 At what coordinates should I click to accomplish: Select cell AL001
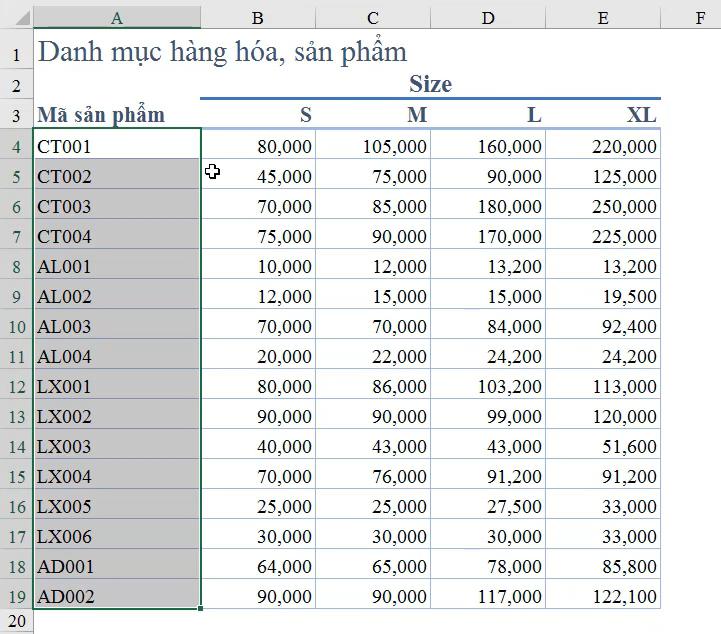117,266
